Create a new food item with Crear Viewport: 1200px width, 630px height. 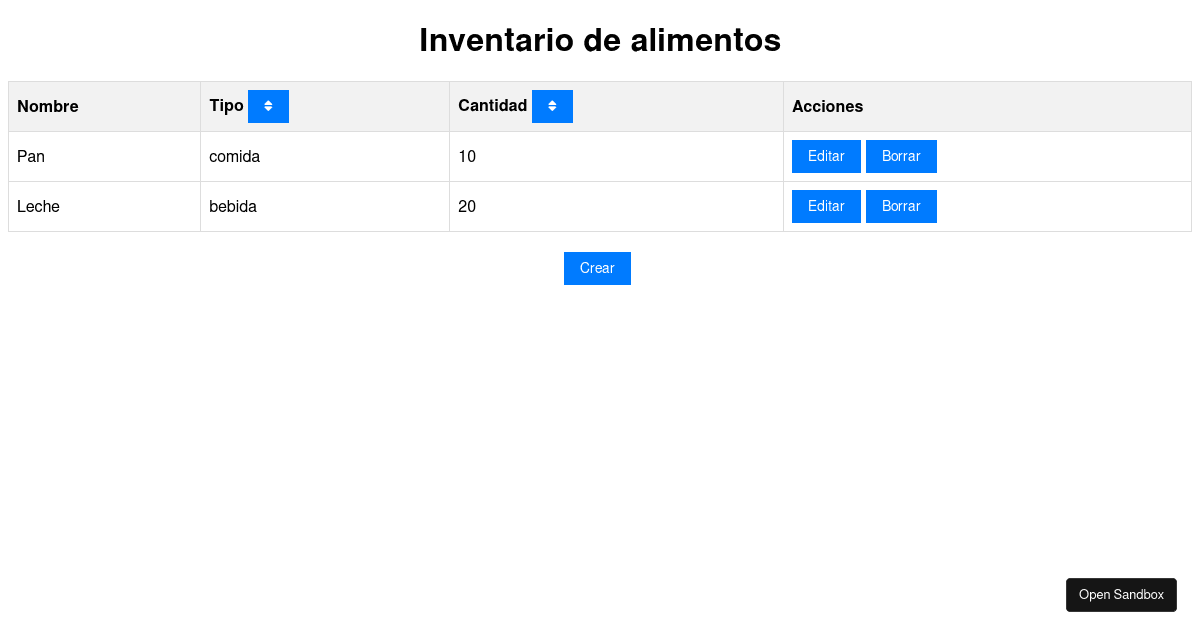pyautogui.click(x=597, y=268)
